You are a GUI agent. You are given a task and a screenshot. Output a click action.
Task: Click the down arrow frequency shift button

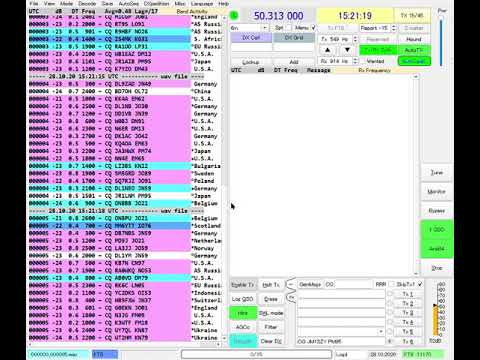coord(347,50)
